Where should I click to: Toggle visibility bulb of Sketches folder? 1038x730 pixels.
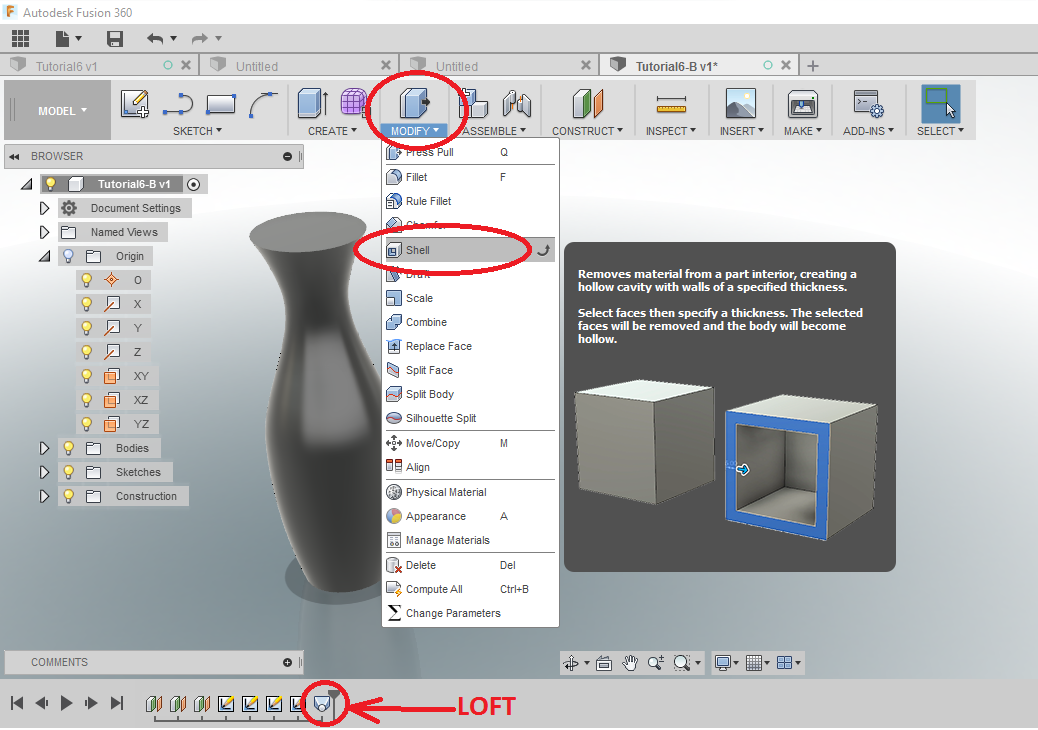pyautogui.click(x=68, y=472)
